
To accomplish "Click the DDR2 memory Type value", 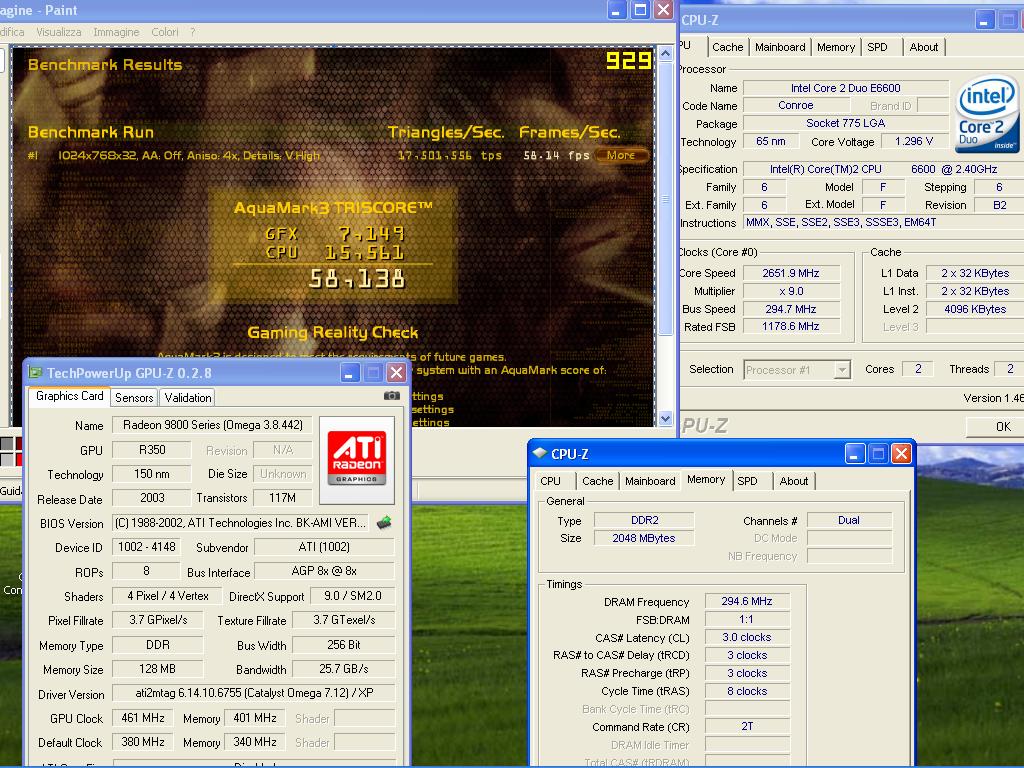I will click(645, 520).
